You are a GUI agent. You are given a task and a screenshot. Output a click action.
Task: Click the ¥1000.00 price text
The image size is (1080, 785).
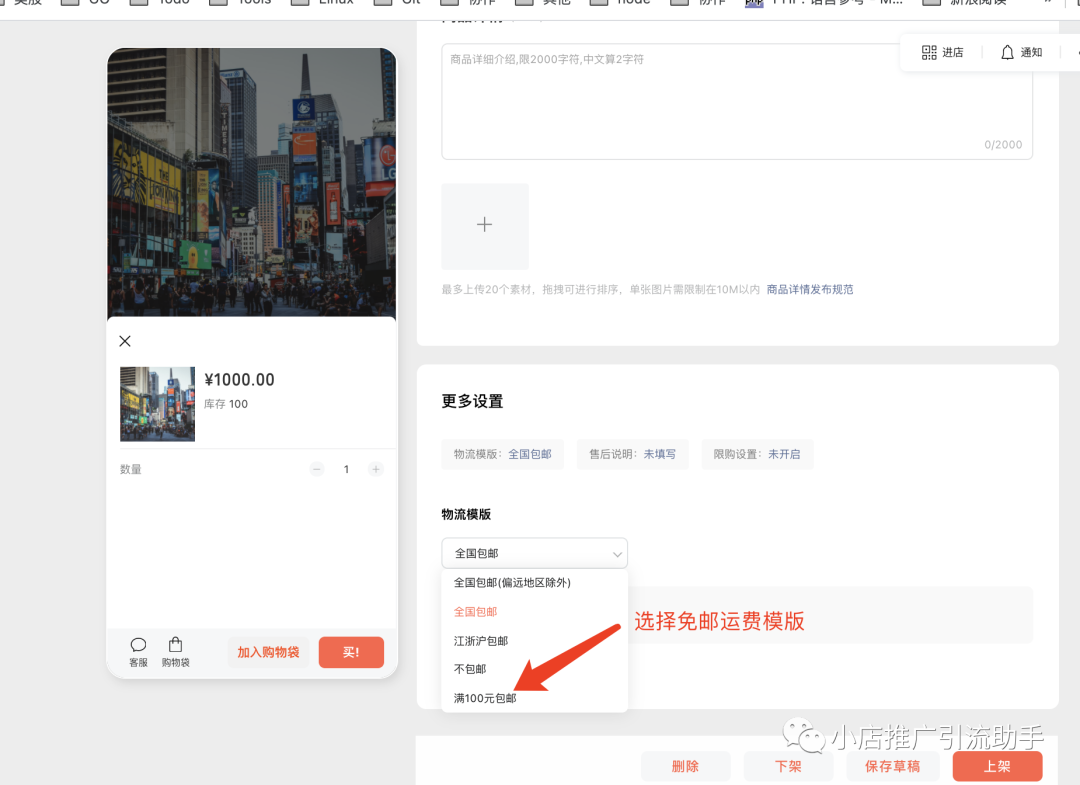point(239,379)
